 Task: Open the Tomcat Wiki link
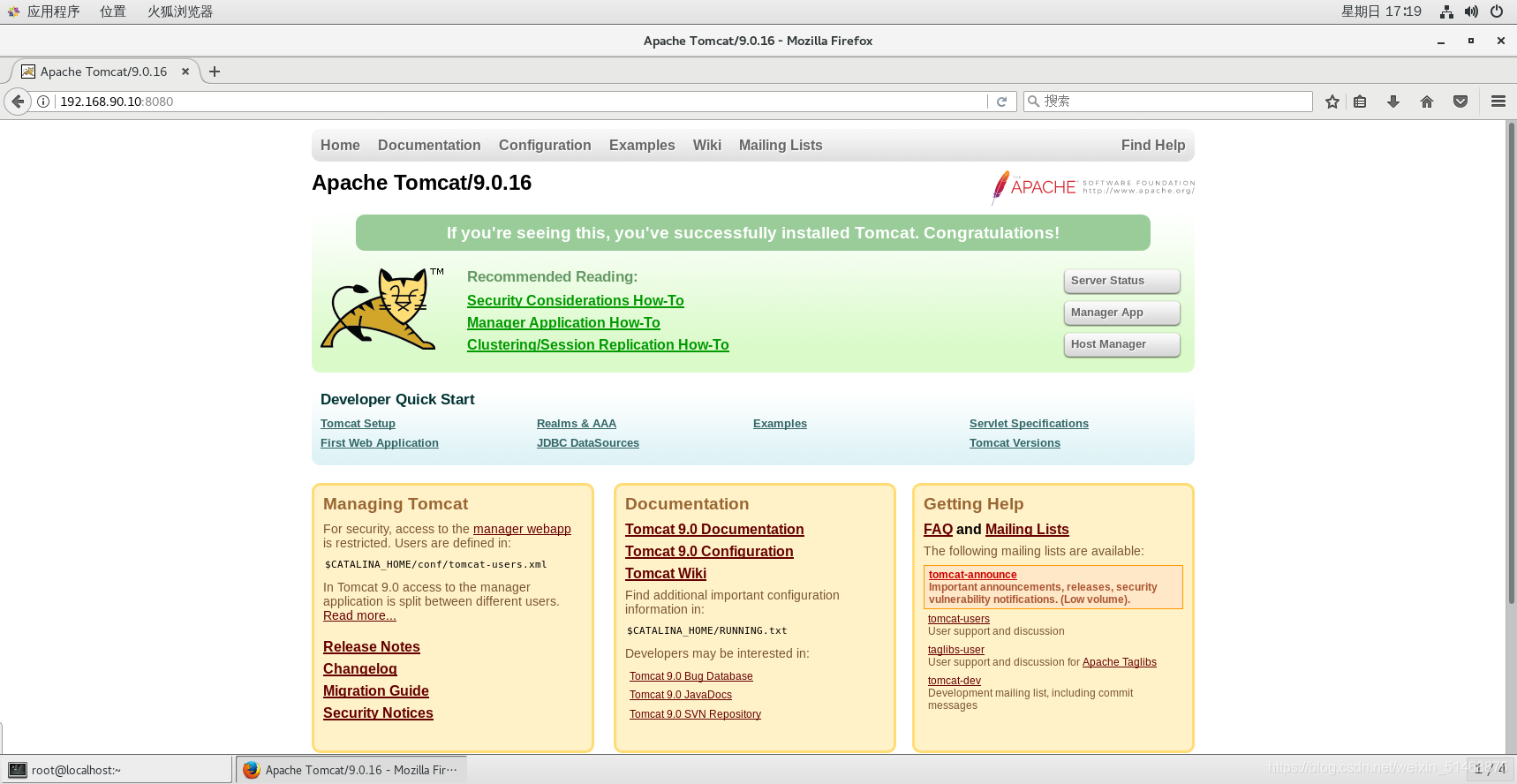point(666,574)
